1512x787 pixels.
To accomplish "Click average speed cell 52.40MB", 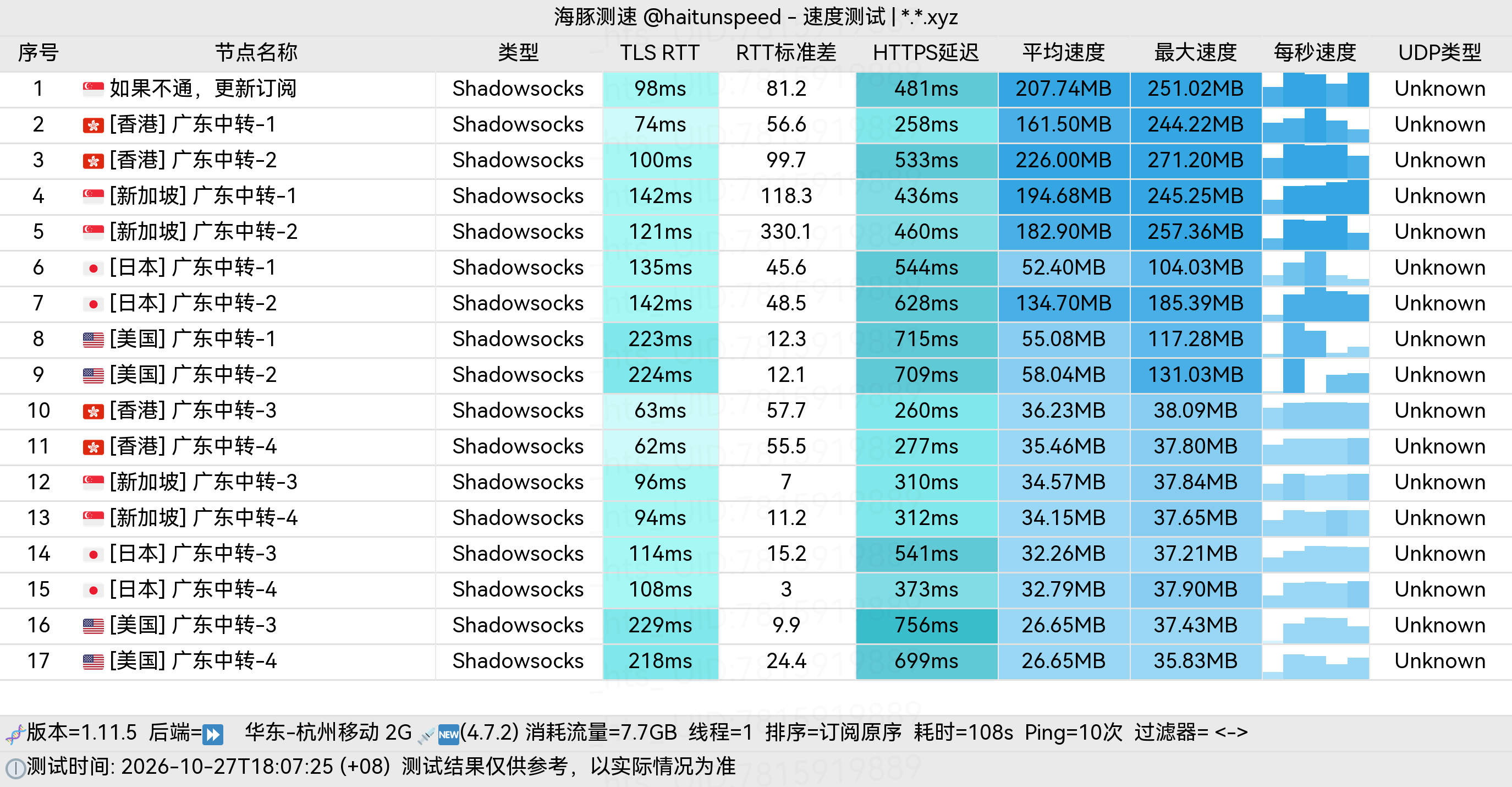I will pos(1064,268).
